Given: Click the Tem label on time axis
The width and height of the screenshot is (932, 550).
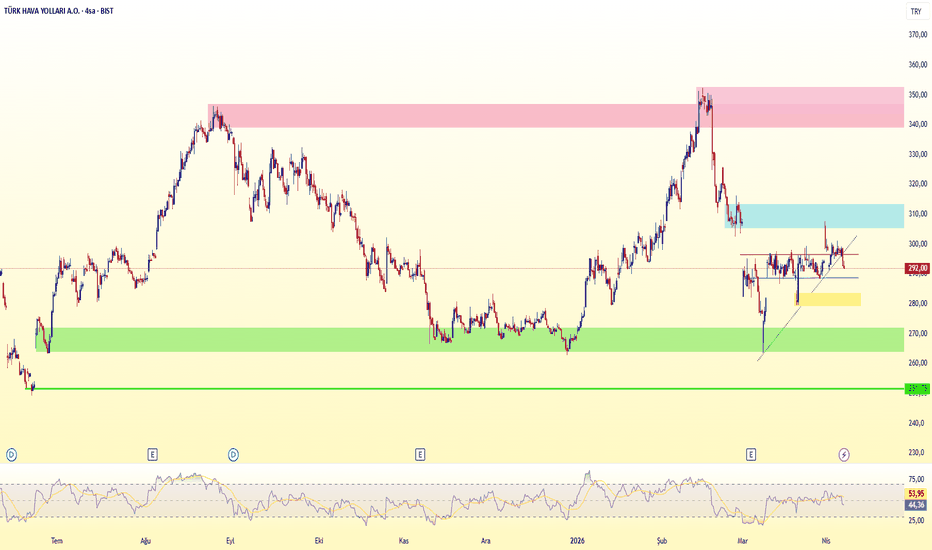Looking at the screenshot, I should coord(56,540).
